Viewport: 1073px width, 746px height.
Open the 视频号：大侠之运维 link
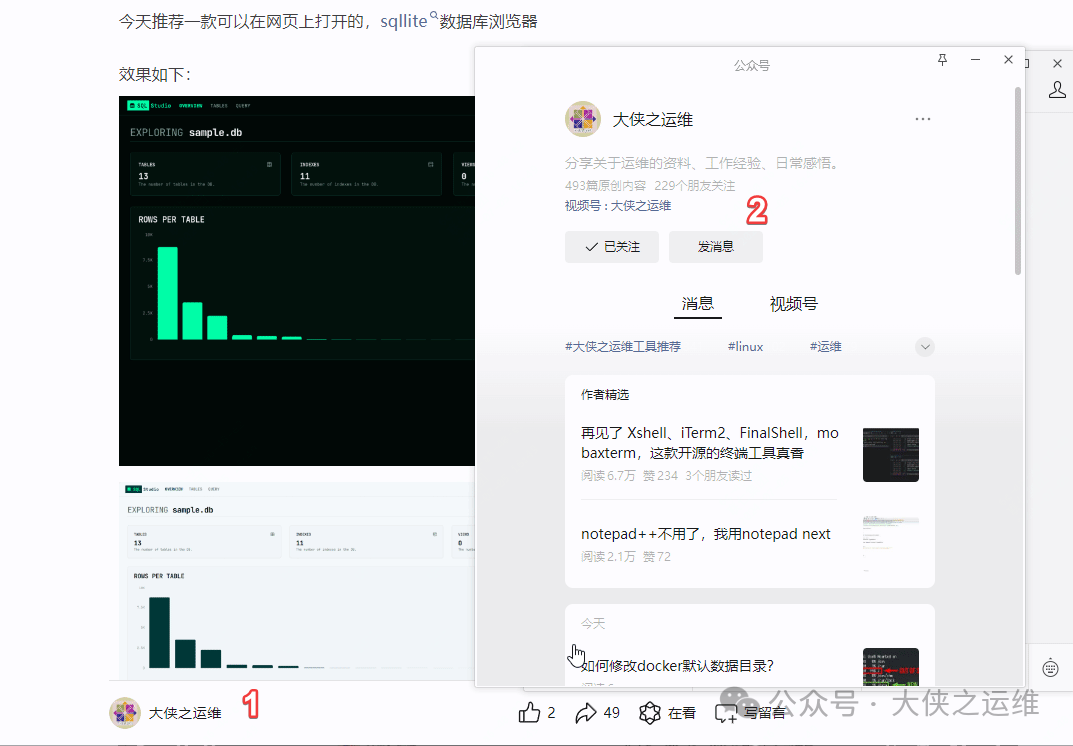coord(618,206)
